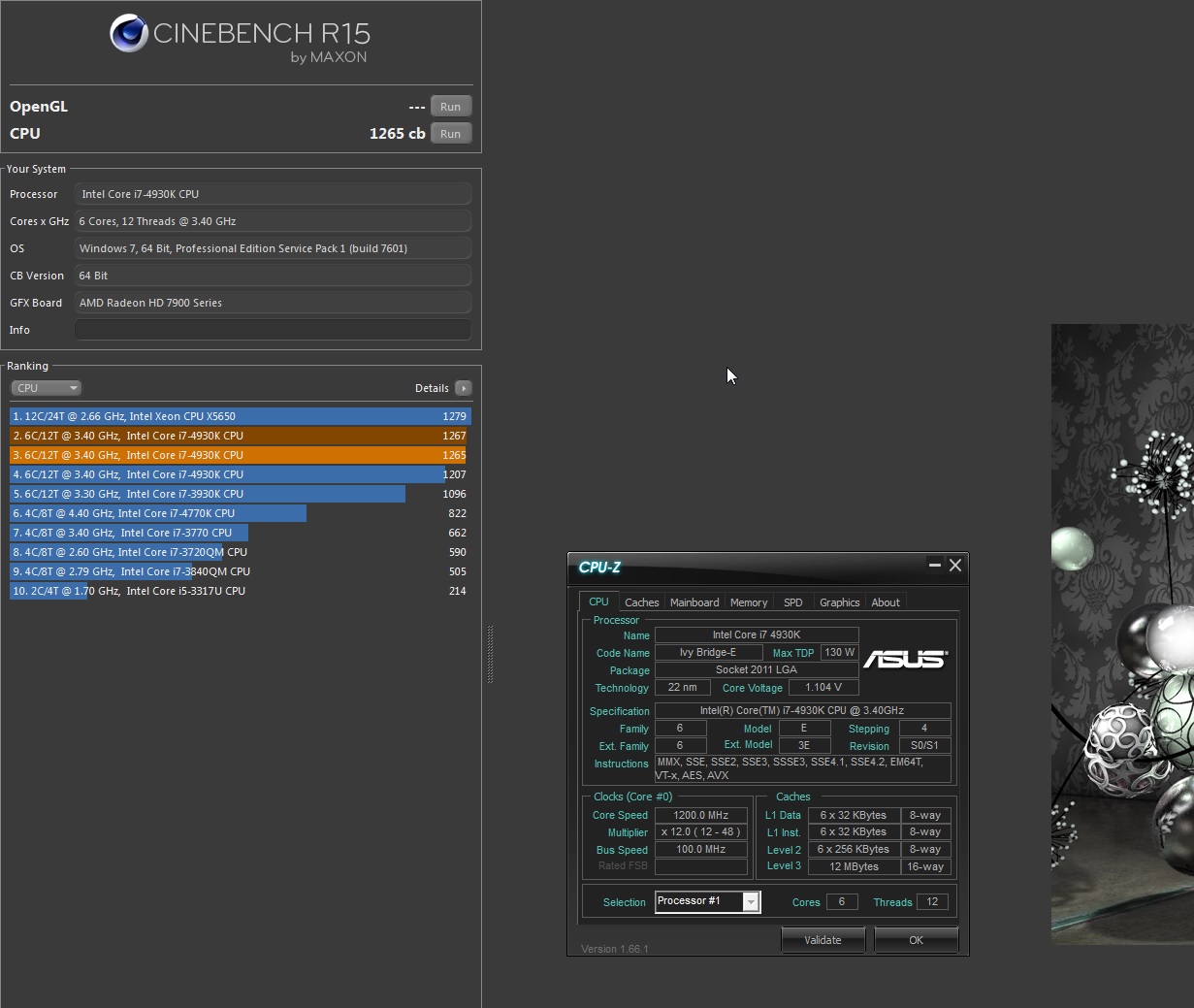Click the CB Version field 64 Bit
1194x1008 pixels.
273,276
